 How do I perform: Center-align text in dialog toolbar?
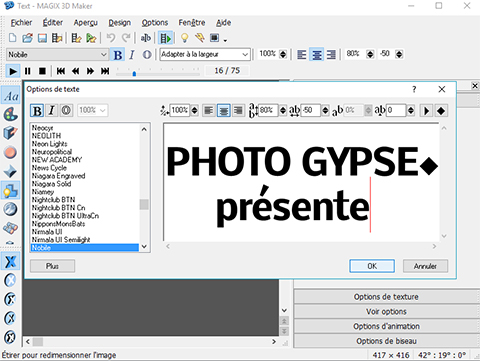223,110
